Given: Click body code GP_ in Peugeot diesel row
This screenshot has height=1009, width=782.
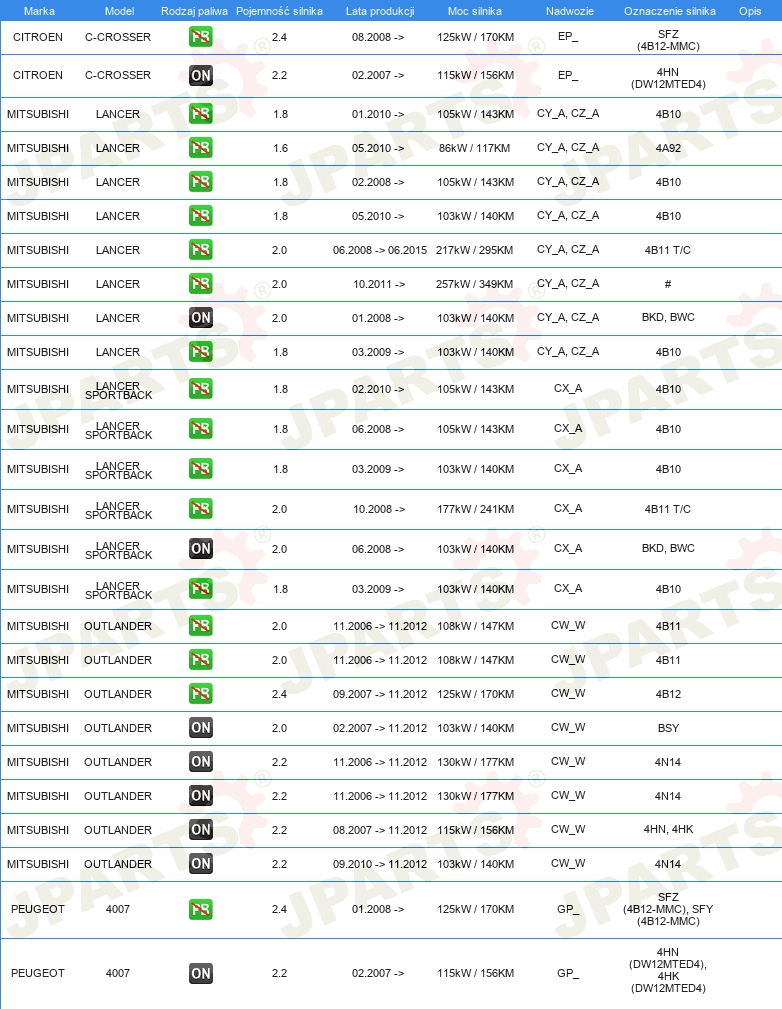Looking at the screenshot, I should (x=568, y=973).
